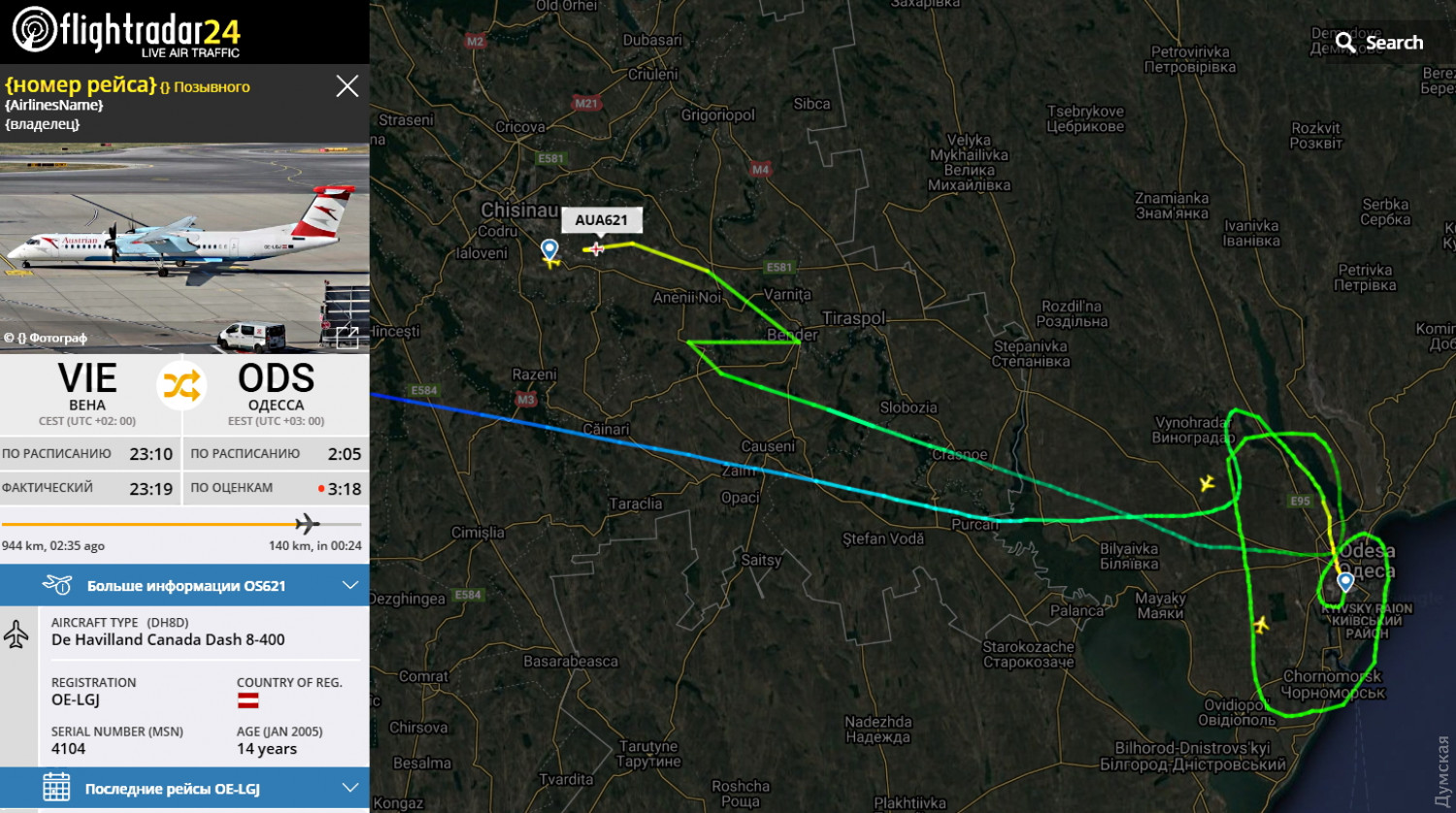Click the ODS arrival airport code
1456x813 pixels.
277,378
